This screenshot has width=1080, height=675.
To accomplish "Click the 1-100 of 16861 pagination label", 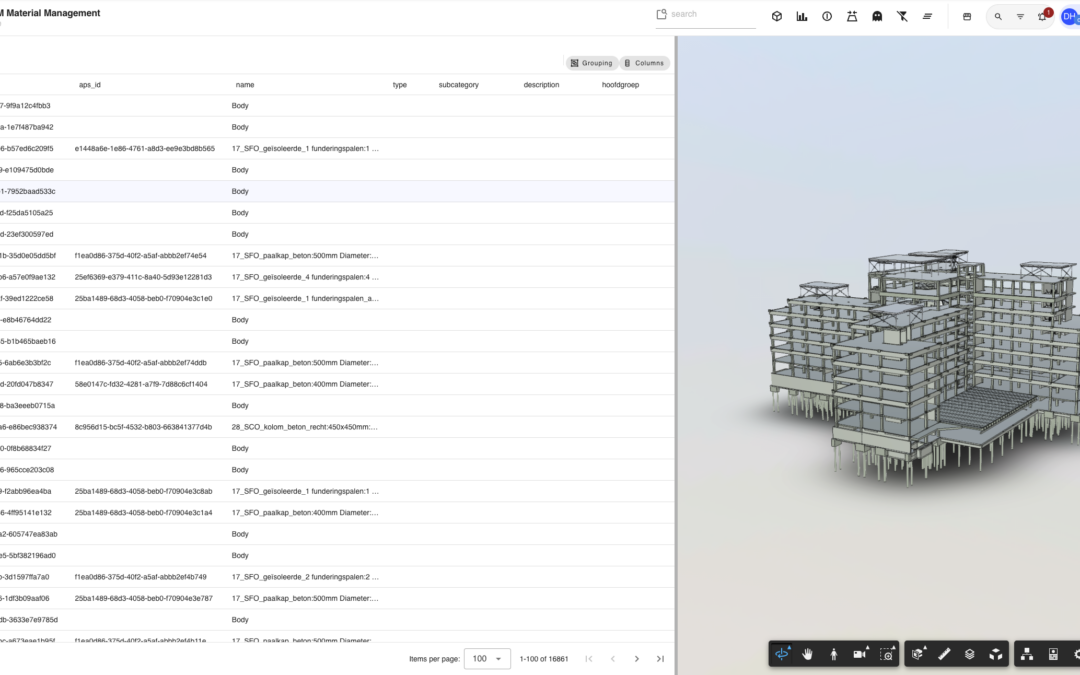I will coord(543,659).
